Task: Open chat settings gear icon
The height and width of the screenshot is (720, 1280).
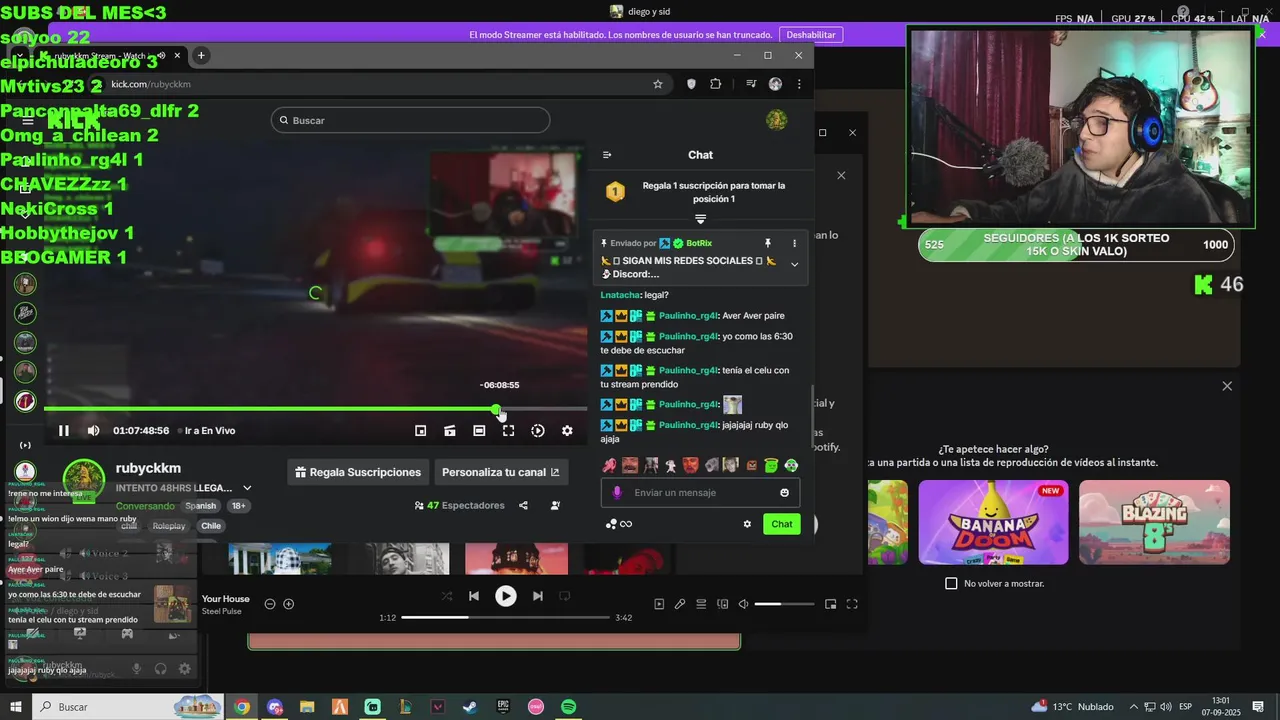Action: tap(747, 524)
